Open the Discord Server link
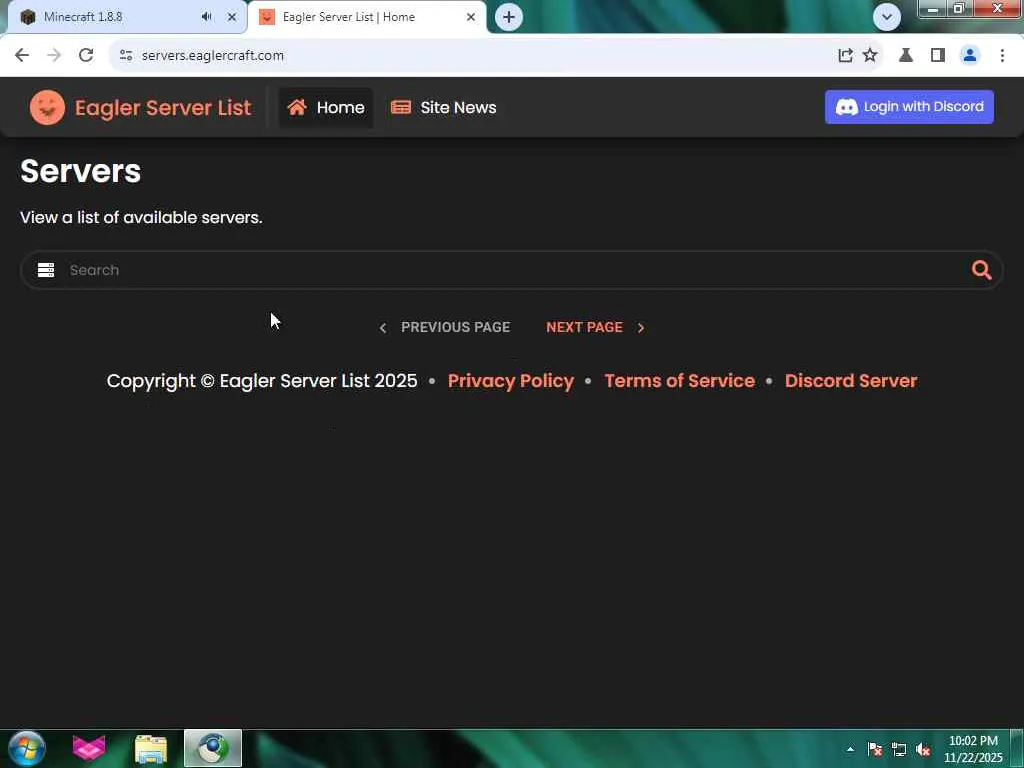Image resolution: width=1024 pixels, height=768 pixels. 851,381
